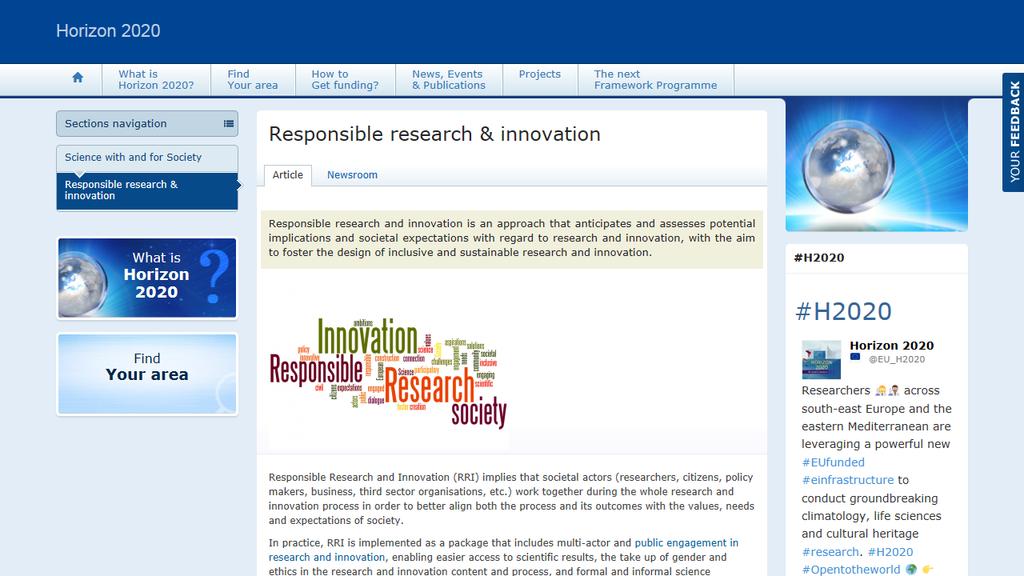The image size is (1024, 576).
Task: Click the #EUfunded hashtag
Action: [x=833, y=462]
